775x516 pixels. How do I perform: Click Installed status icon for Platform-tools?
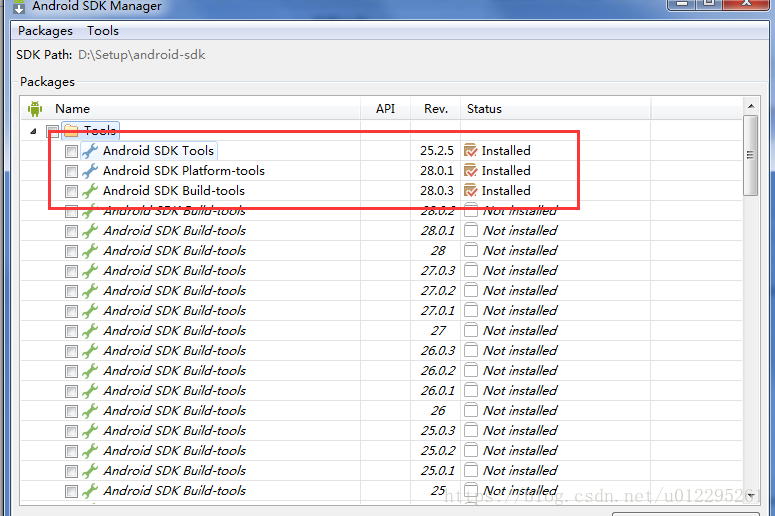471,171
